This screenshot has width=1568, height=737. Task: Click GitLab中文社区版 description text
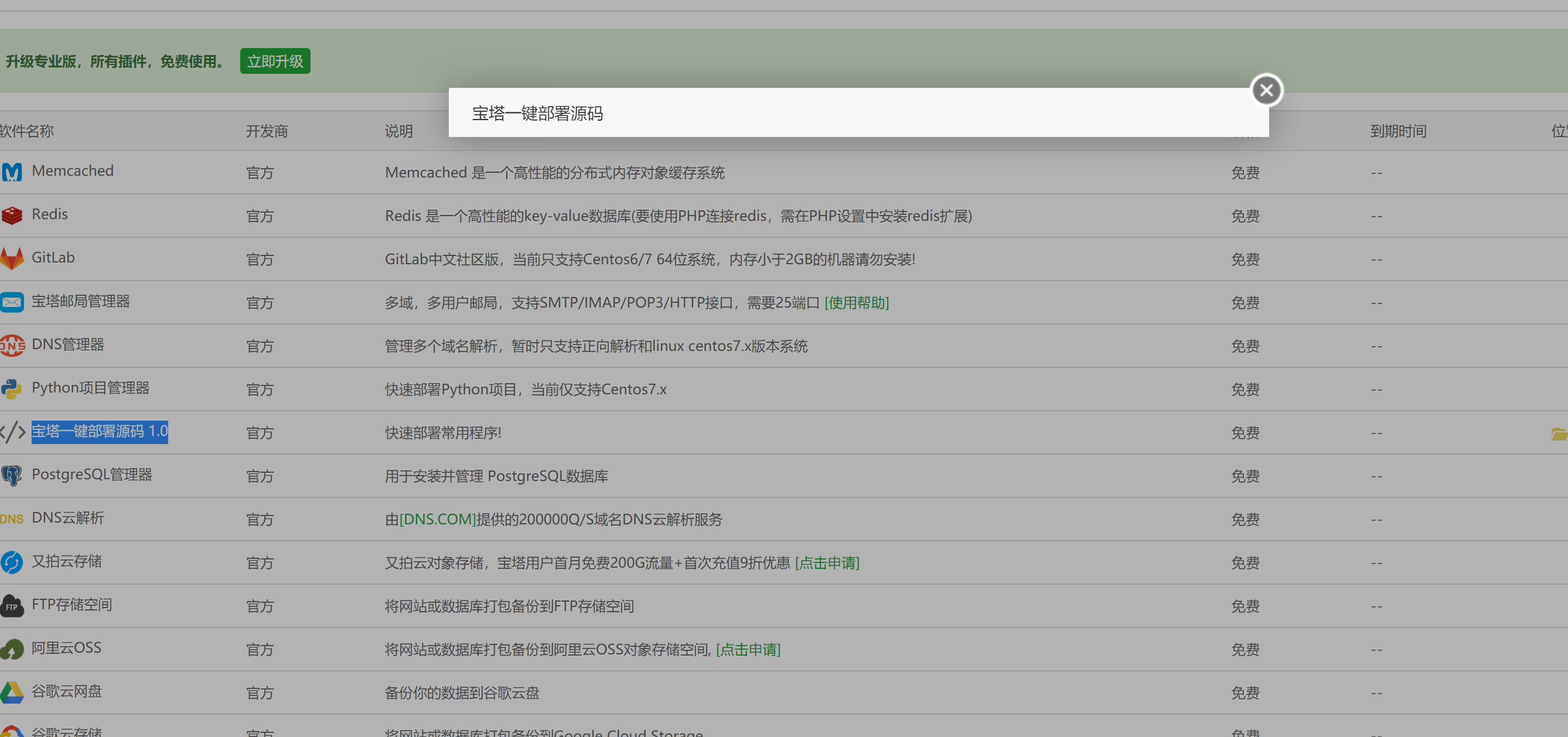coord(650,260)
